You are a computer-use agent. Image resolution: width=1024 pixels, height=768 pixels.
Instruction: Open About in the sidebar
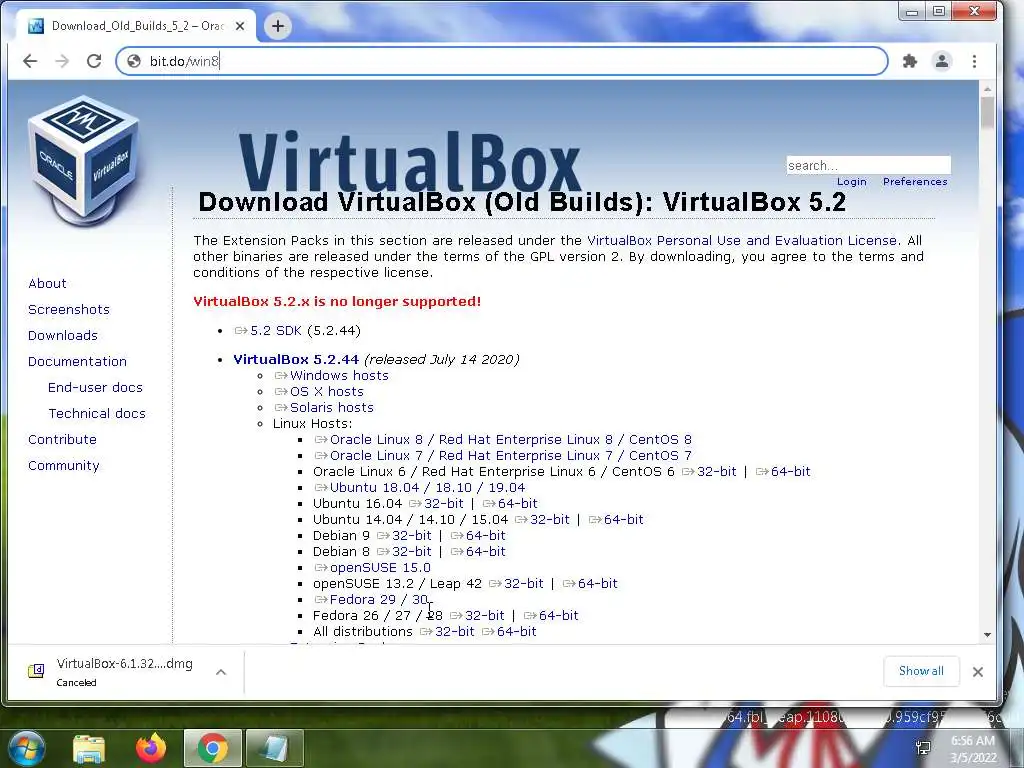click(x=47, y=283)
